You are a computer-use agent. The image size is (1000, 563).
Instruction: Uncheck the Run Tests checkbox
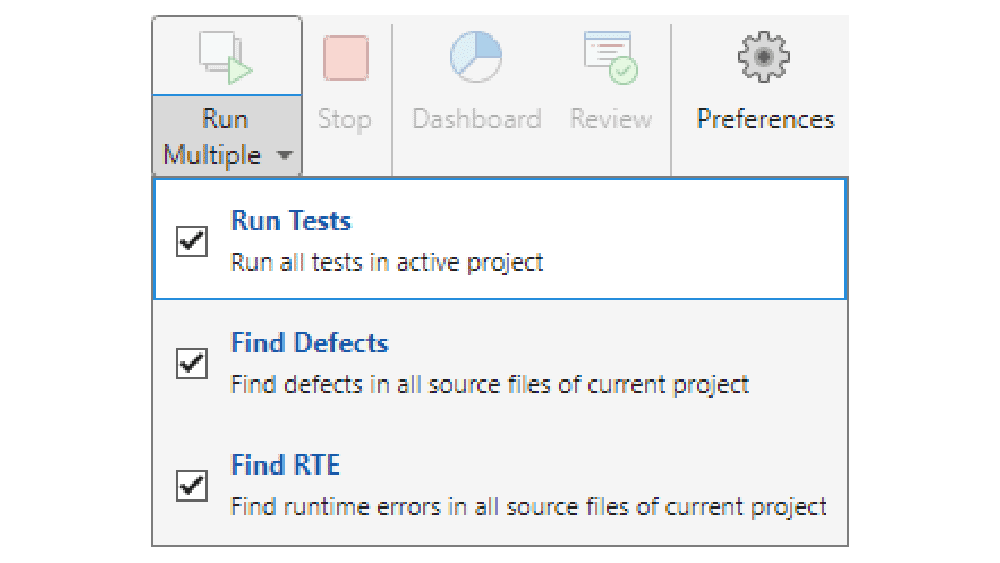click(192, 241)
